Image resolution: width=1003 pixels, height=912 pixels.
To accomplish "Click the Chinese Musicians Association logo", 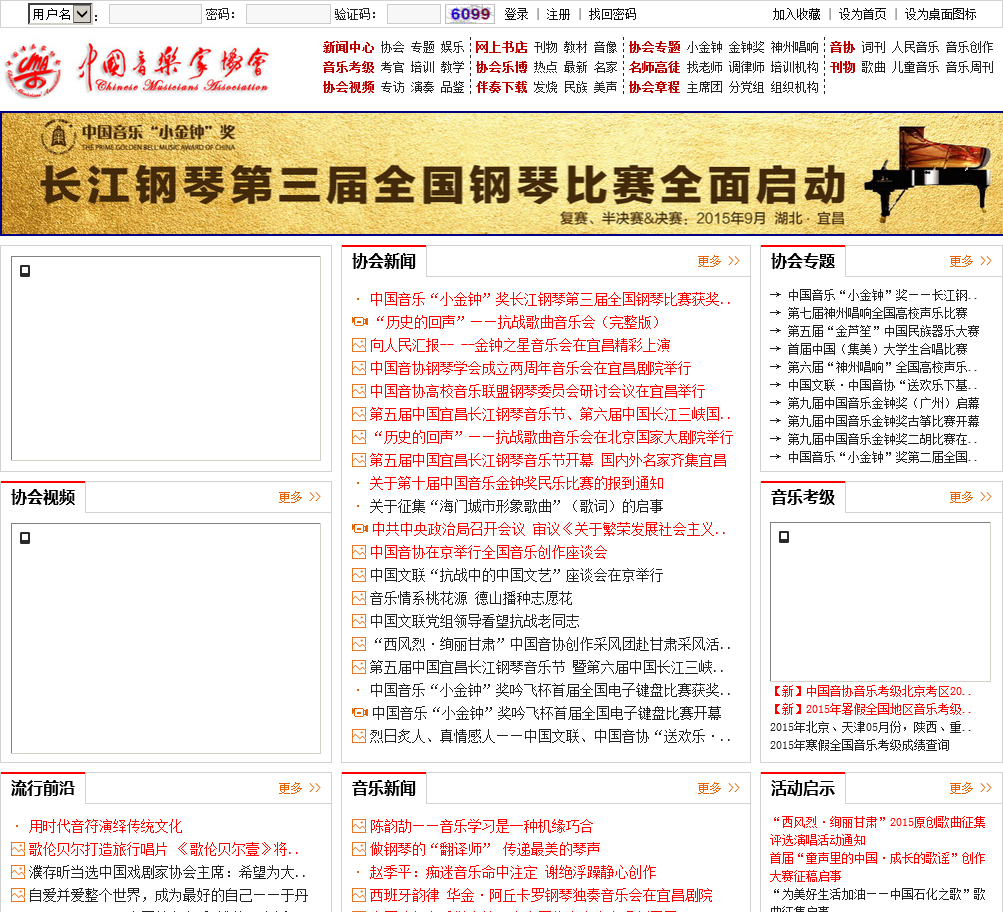I will (137, 70).
